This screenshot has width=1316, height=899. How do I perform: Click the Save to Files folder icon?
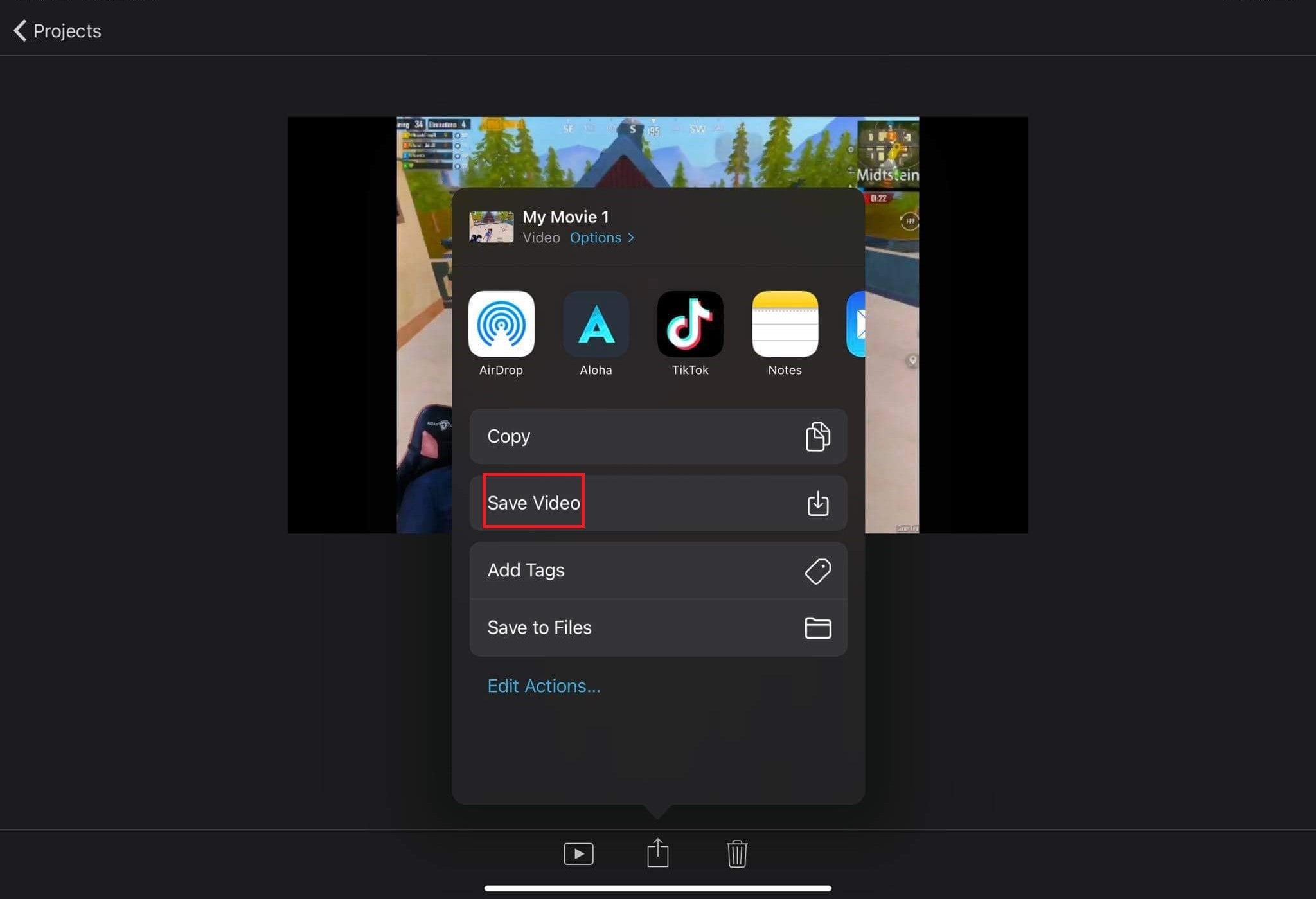[x=818, y=627]
